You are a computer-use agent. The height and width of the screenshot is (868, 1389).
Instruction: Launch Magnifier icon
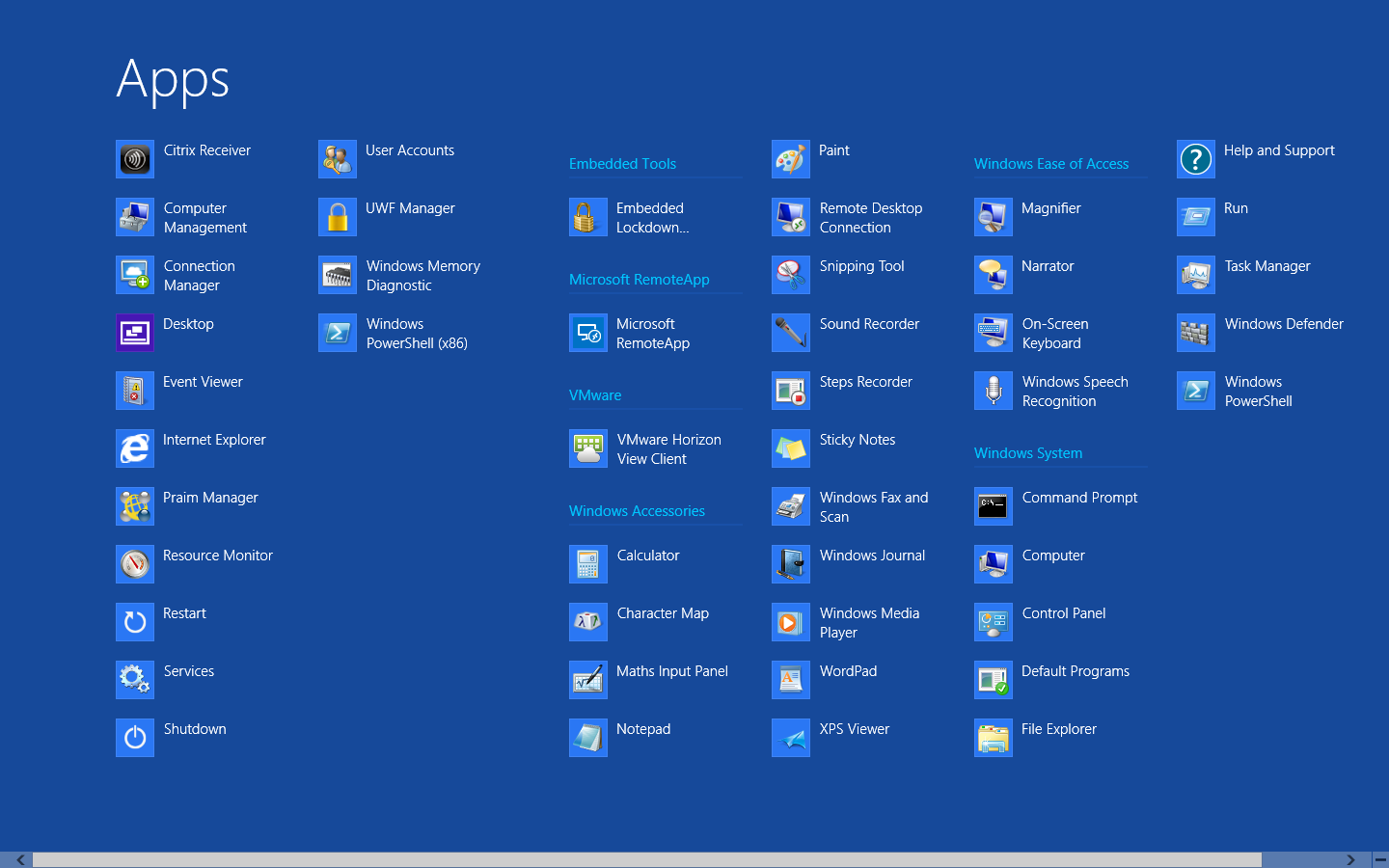pyautogui.click(x=994, y=217)
